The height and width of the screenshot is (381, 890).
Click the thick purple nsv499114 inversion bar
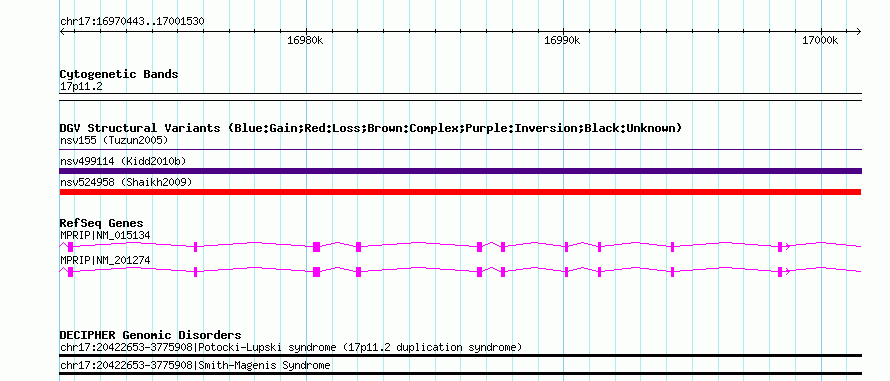[x=460, y=171]
